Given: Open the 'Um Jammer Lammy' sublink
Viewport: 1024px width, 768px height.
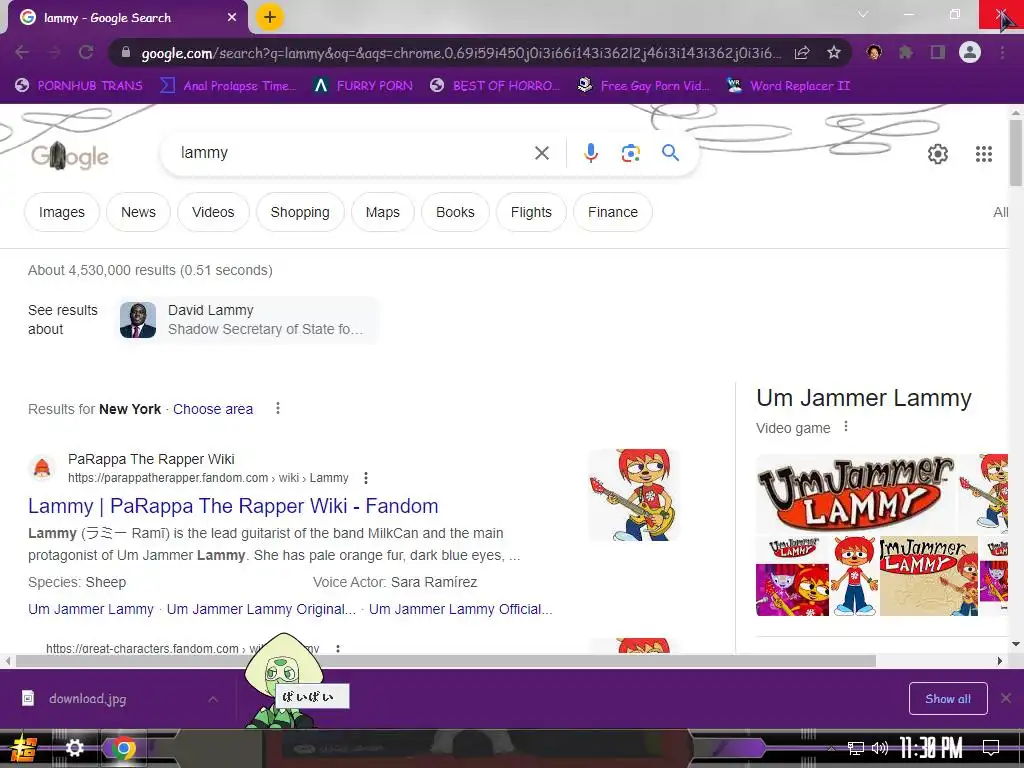Looking at the screenshot, I should pyautogui.click(x=91, y=609).
